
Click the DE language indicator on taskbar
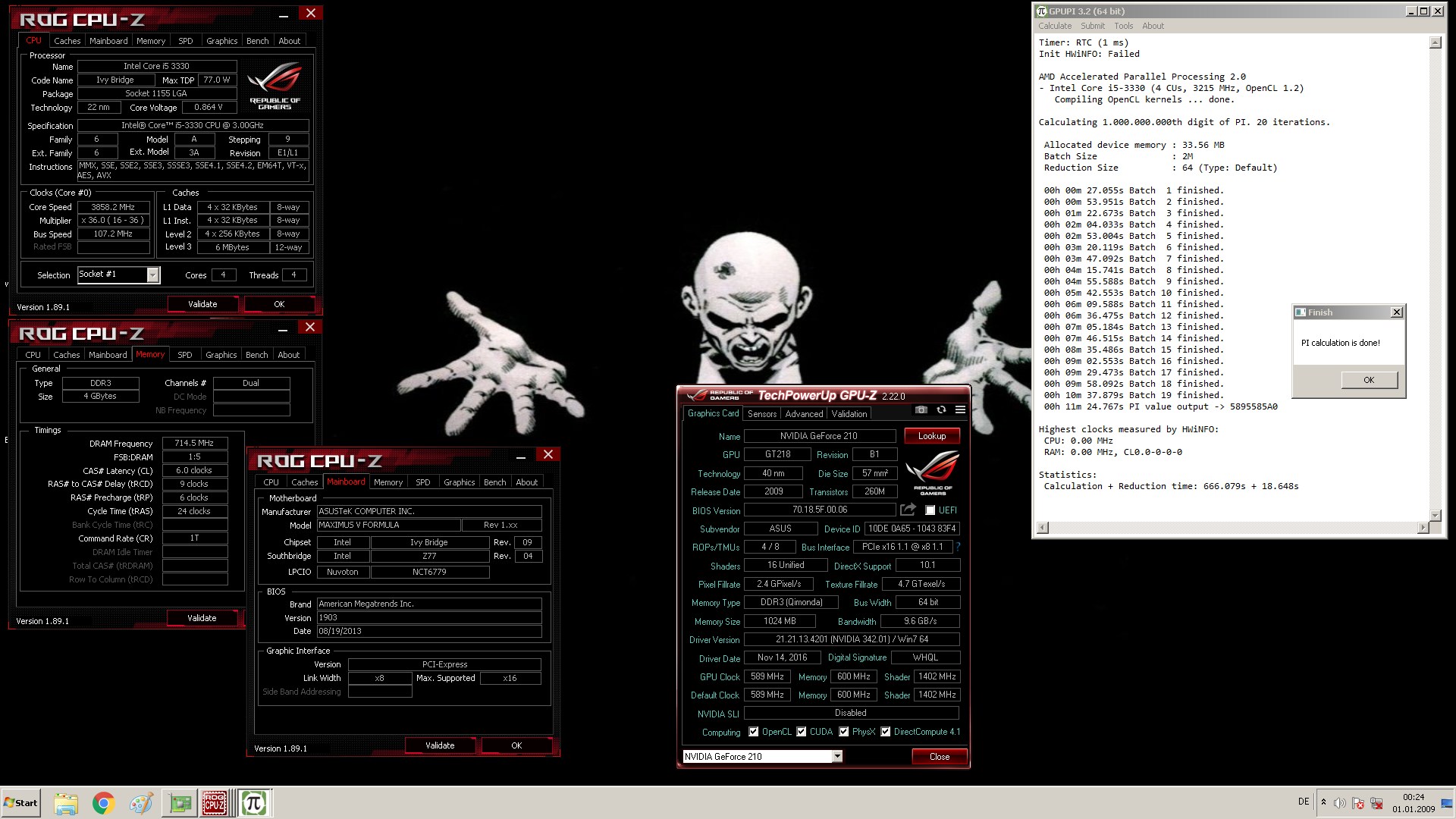coord(1304,802)
